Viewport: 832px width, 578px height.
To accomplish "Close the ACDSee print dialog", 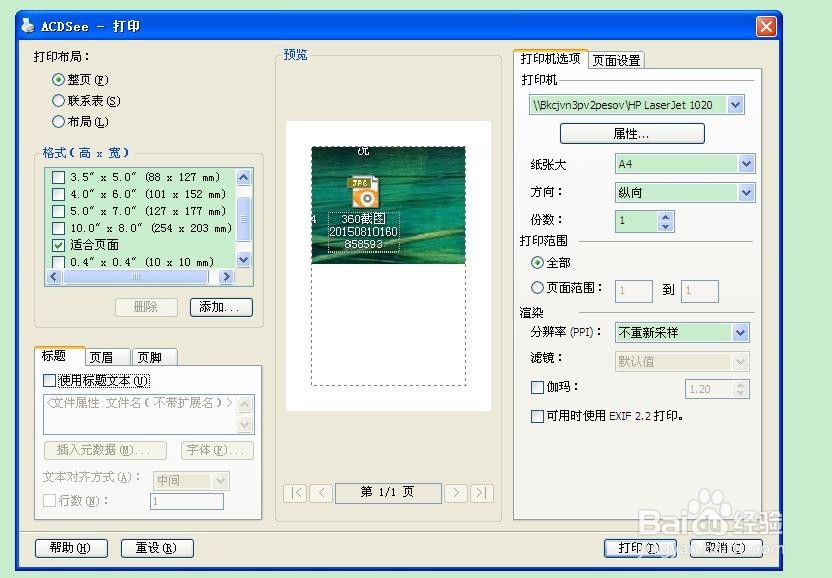I will coord(766,26).
